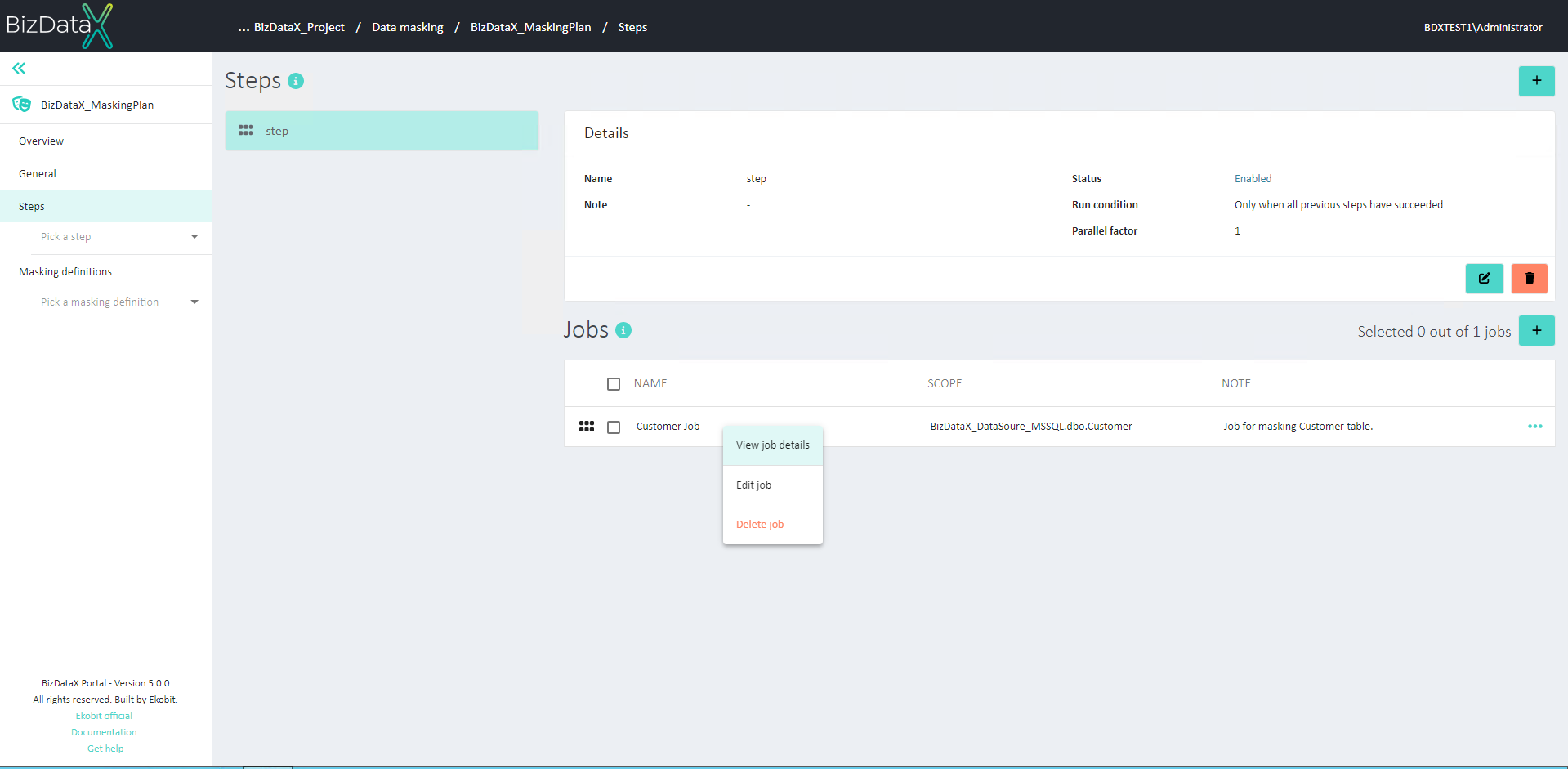Select Steps in the sidebar

105,207
